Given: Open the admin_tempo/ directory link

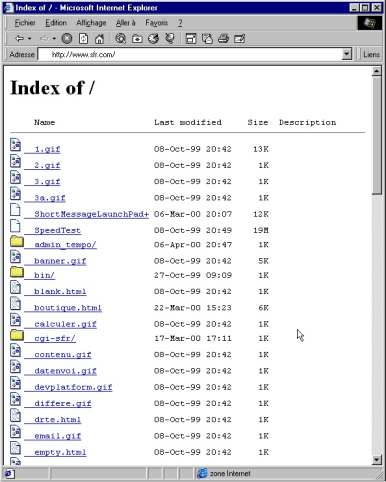Looking at the screenshot, I should pos(65,245).
